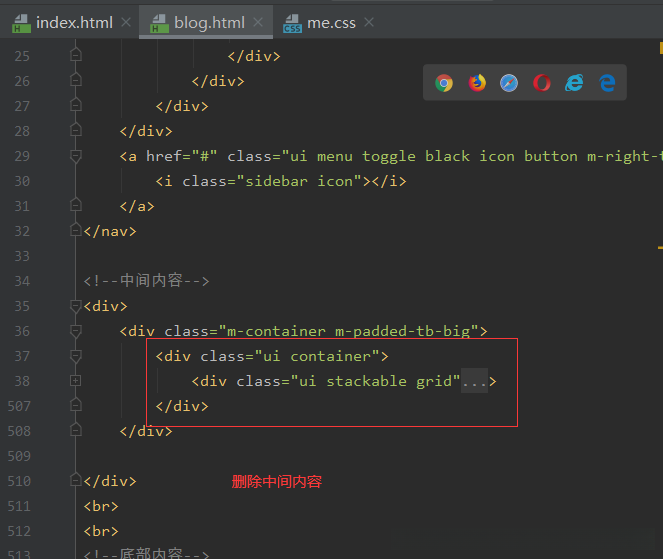Switch to blog.html tab
The height and width of the screenshot is (559, 663).
pos(209,23)
